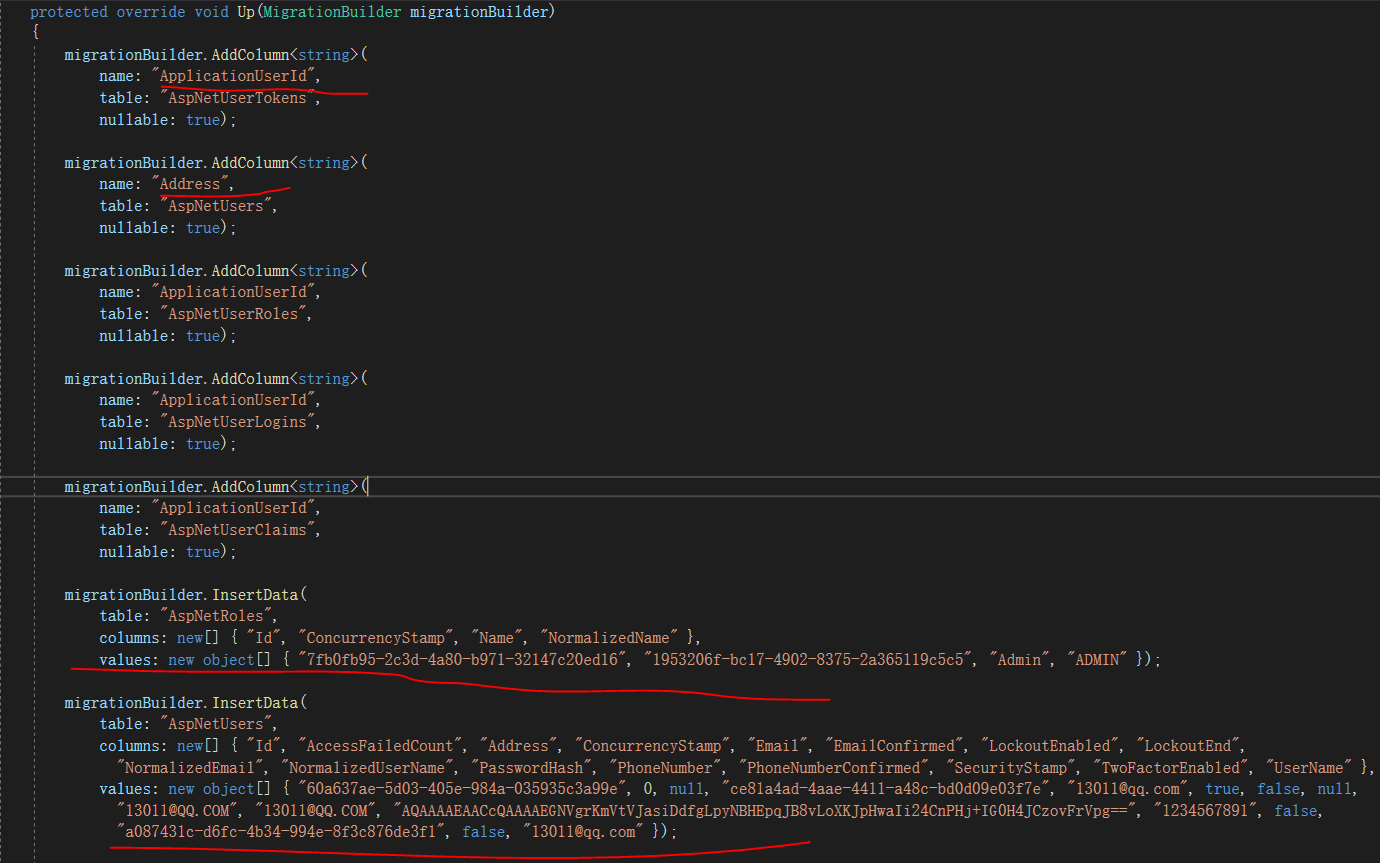
Task: Click the underlined "ApplicationUserId" string value
Action: point(235,75)
